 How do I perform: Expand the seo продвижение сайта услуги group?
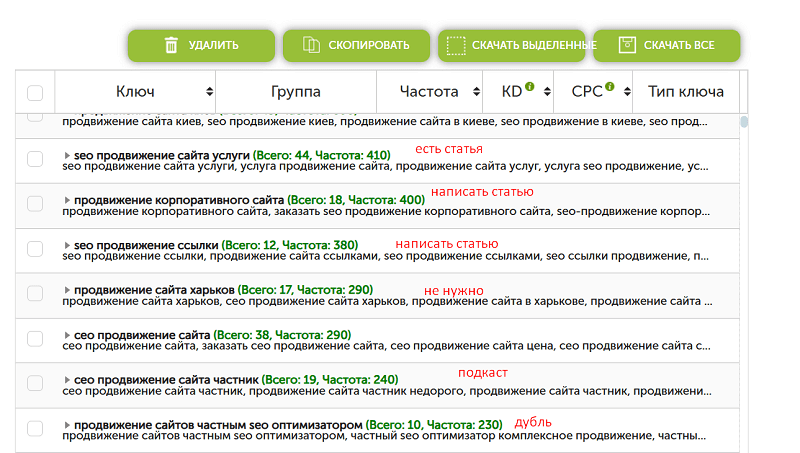pos(67,156)
